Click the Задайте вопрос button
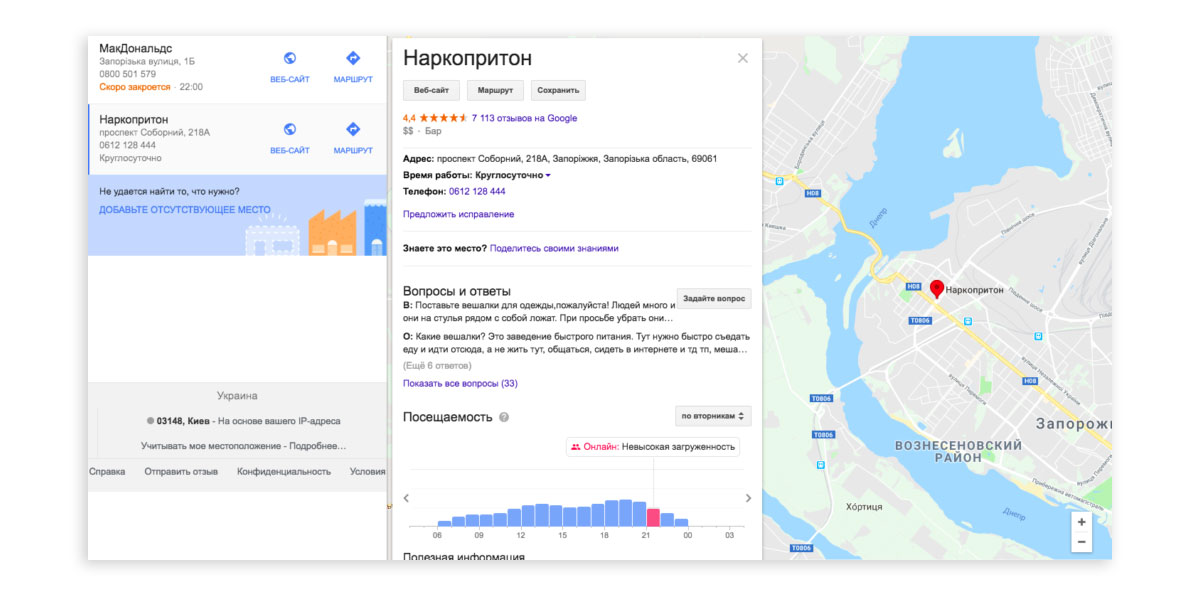 tap(713, 298)
